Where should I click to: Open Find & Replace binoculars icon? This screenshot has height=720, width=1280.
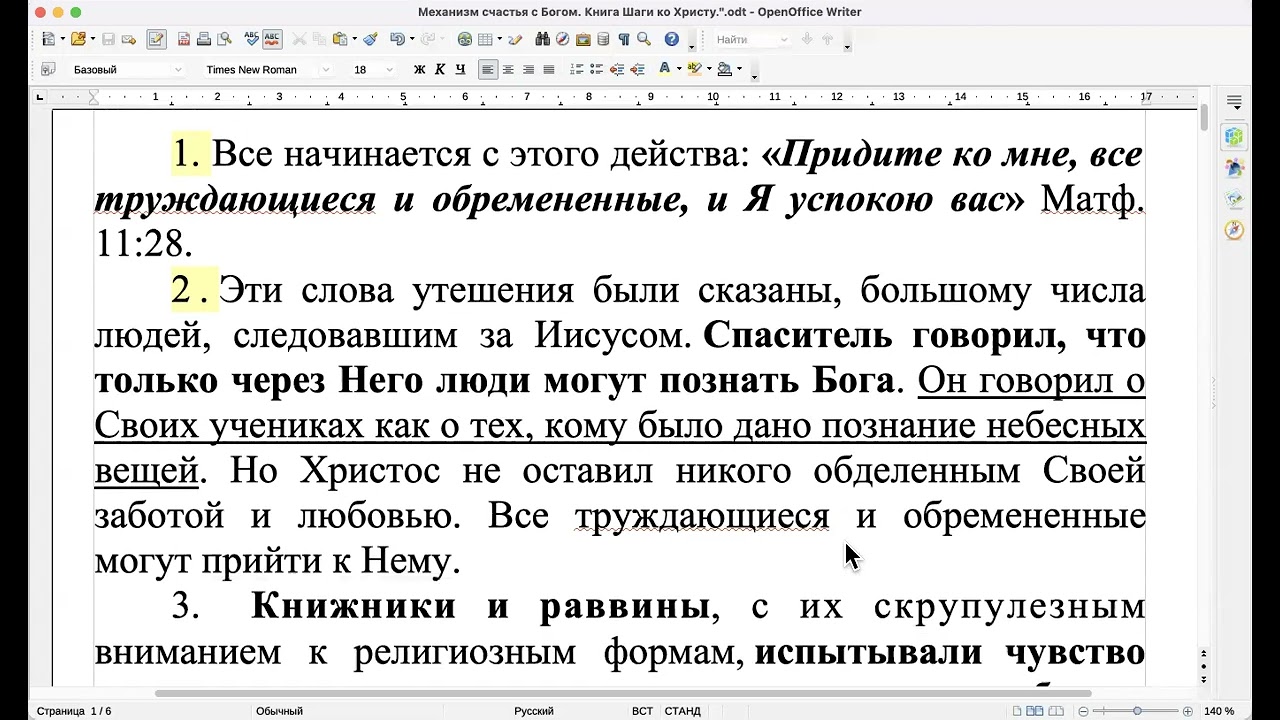pyautogui.click(x=542, y=40)
